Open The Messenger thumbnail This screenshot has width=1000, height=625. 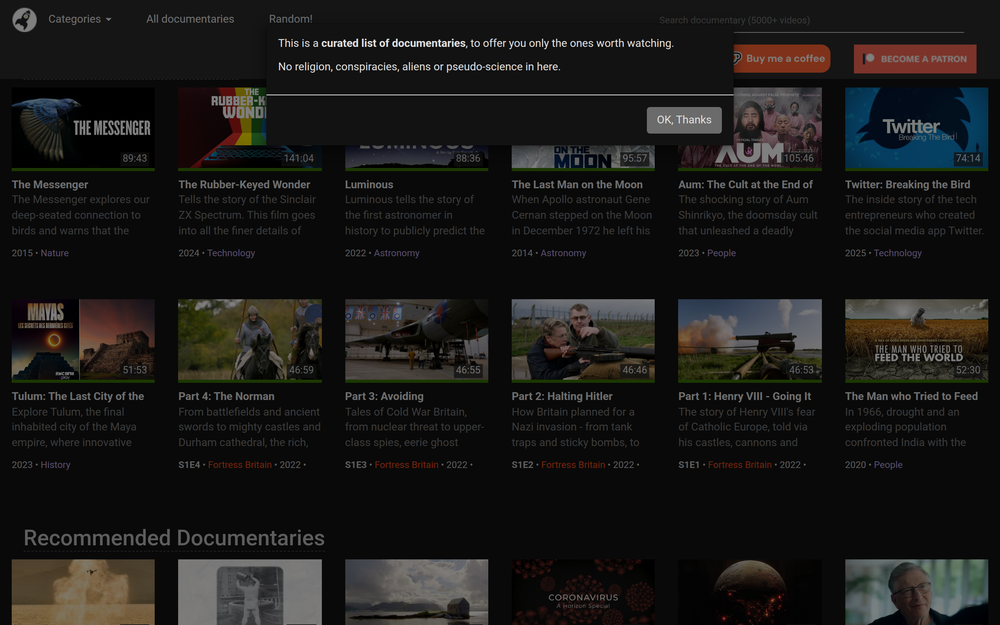[83, 128]
